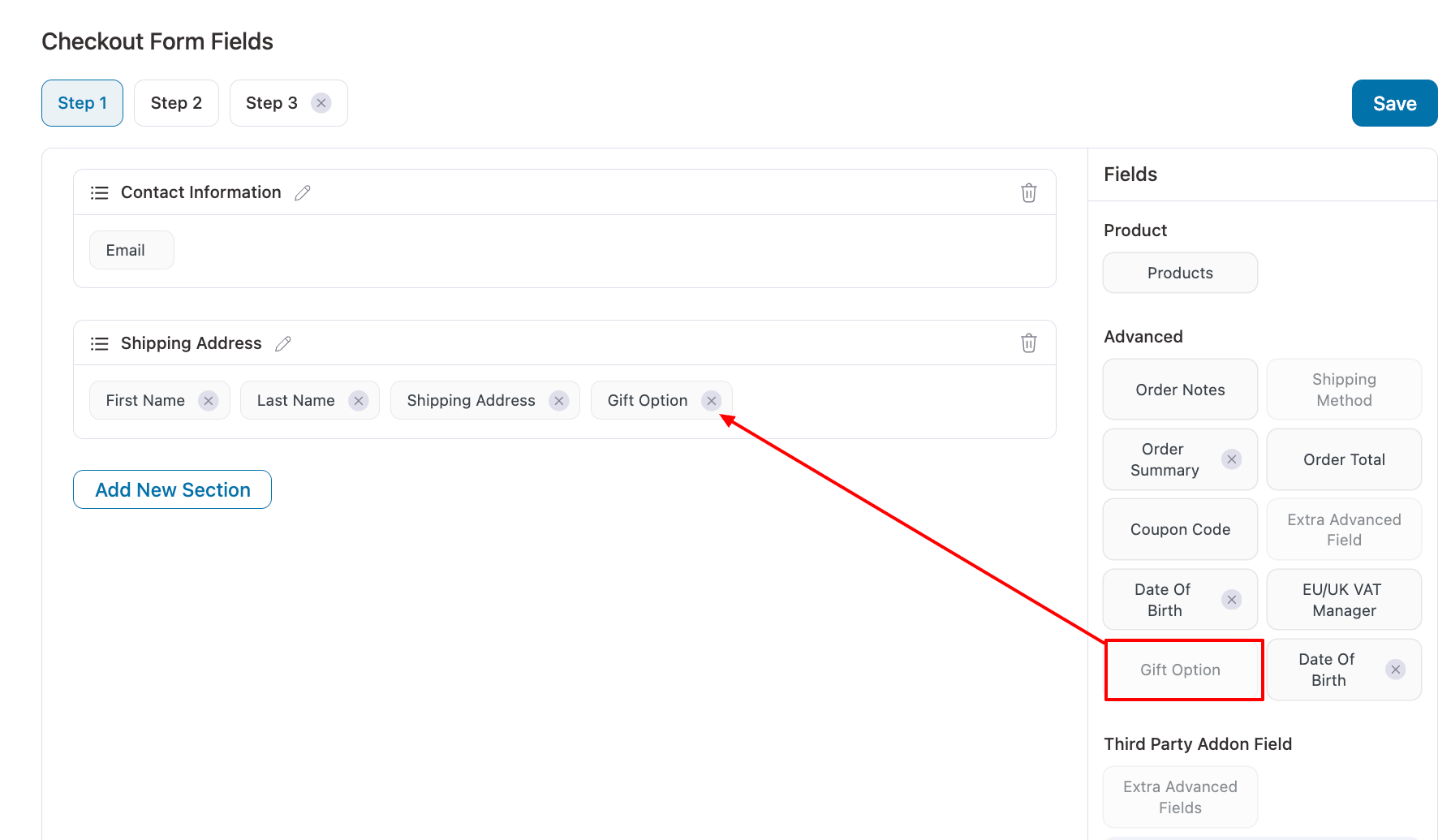Image resolution: width=1451 pixels, height=840 pixels.
Task: Remove the Shipping Address field chip
Action: pyautogui.click(x=558, y=400)
